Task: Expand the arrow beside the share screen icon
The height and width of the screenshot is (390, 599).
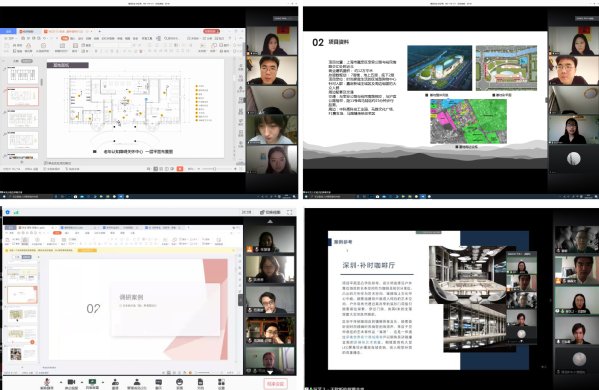Action: pos(103,382)
